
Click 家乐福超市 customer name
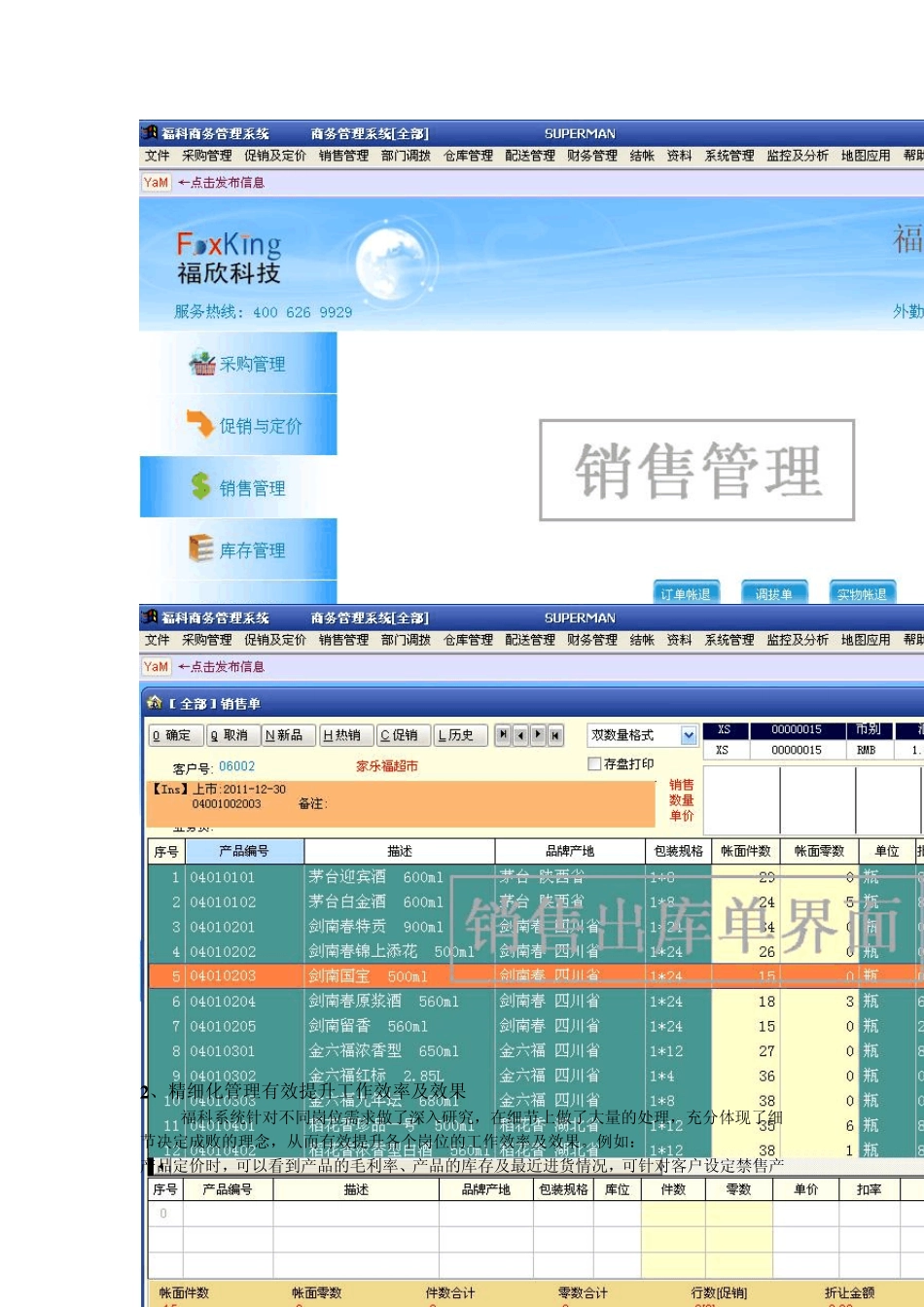[x=387, y=766]
